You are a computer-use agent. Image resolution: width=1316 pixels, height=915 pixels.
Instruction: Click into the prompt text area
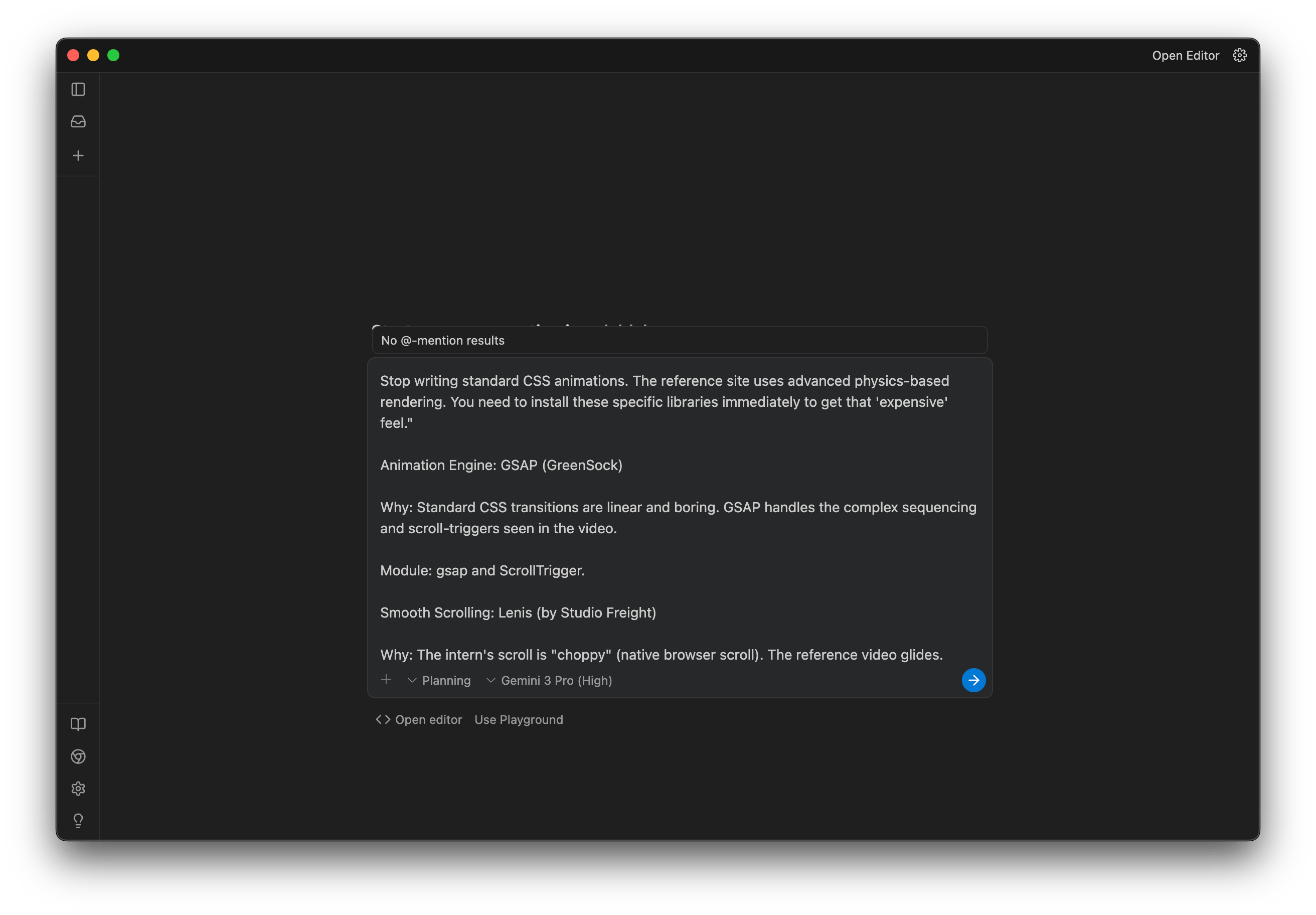[679, 516]
